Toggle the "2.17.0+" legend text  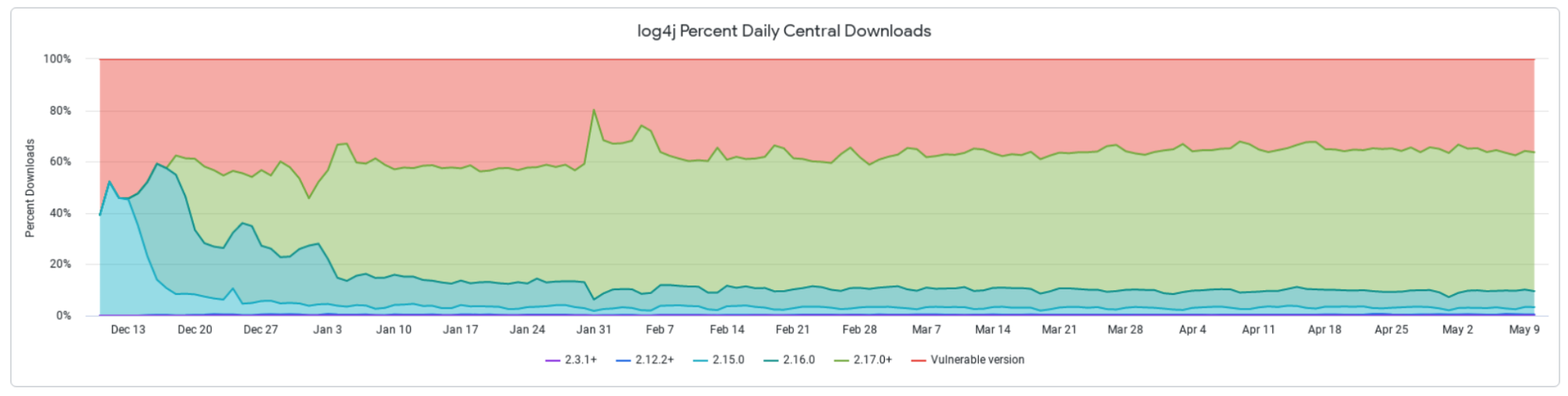[x=873, y=360]
